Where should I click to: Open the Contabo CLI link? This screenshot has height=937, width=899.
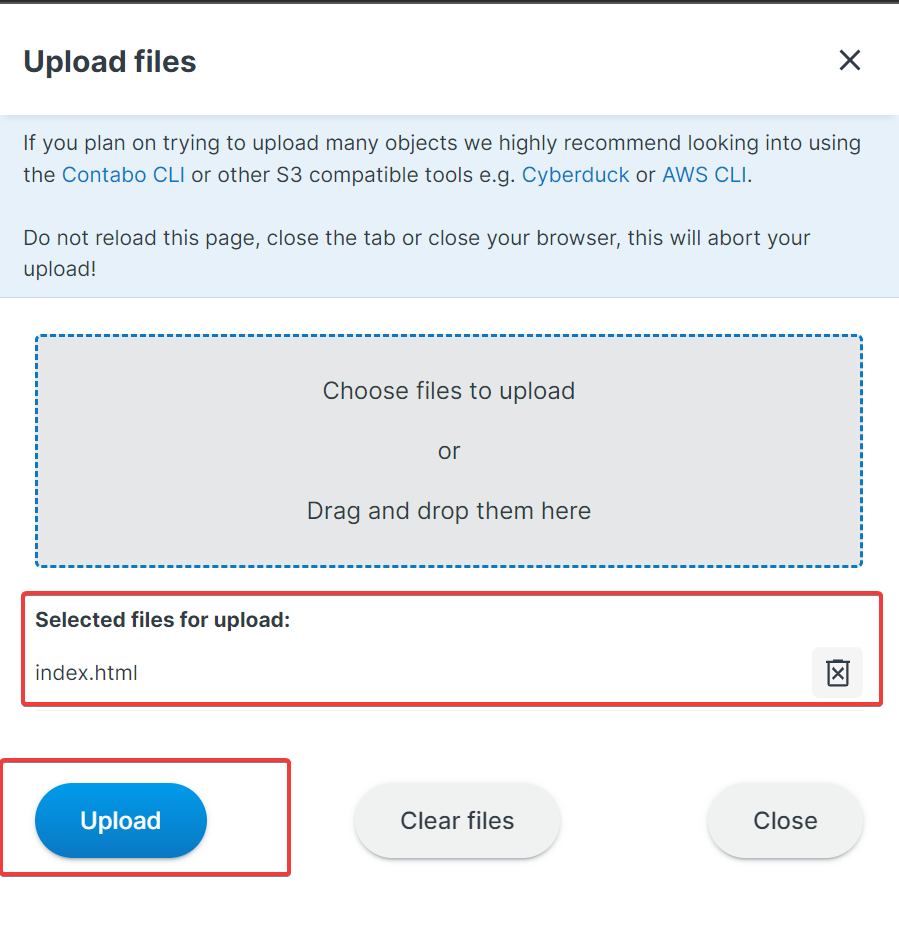pyautogui.click(x=123, y=175)
